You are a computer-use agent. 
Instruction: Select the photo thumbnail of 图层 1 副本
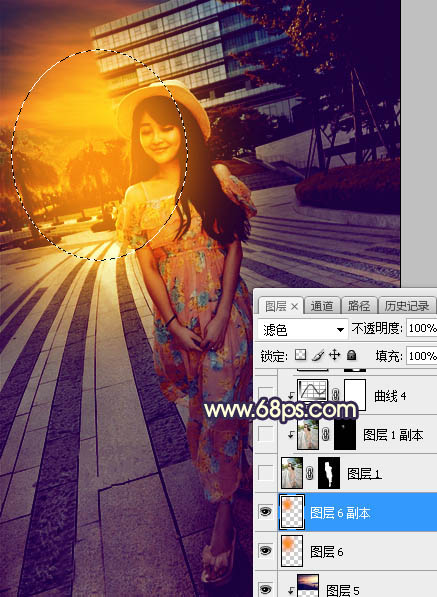[x=308, y=434]
